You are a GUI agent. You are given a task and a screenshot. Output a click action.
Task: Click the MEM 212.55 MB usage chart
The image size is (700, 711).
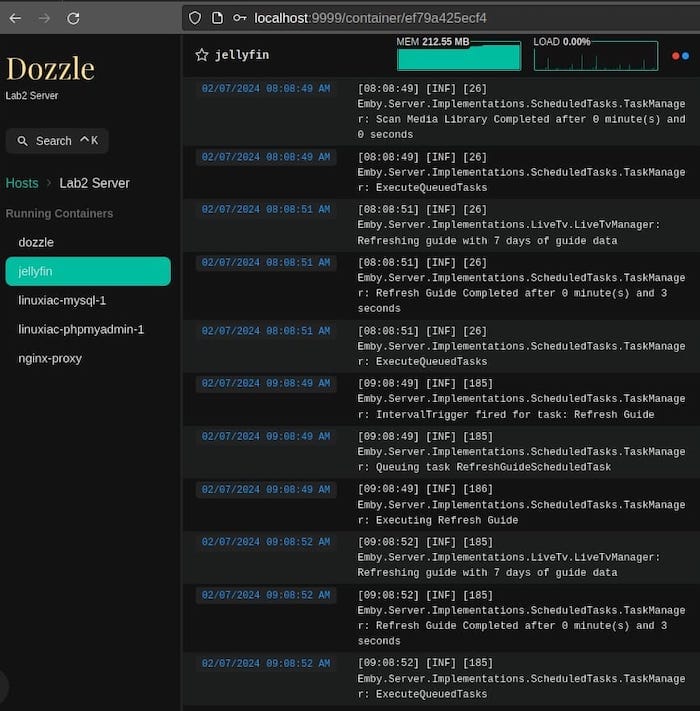tap(459, 54)
